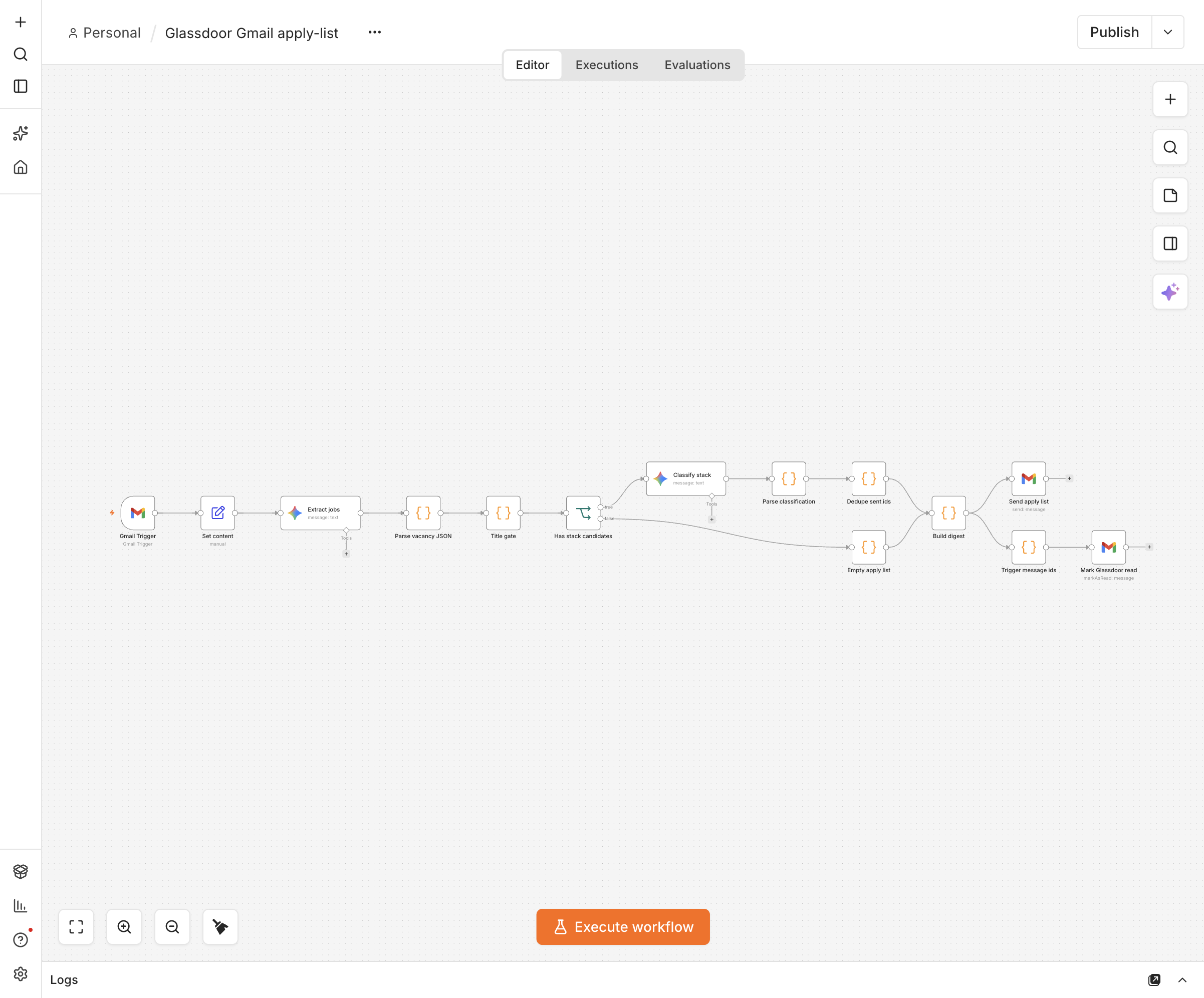The width and height of the screenshot is (1204, 998).
Task: Open the AI sparkles icon in sidebar
Action: pyautogui.click(x=21, y=133)
